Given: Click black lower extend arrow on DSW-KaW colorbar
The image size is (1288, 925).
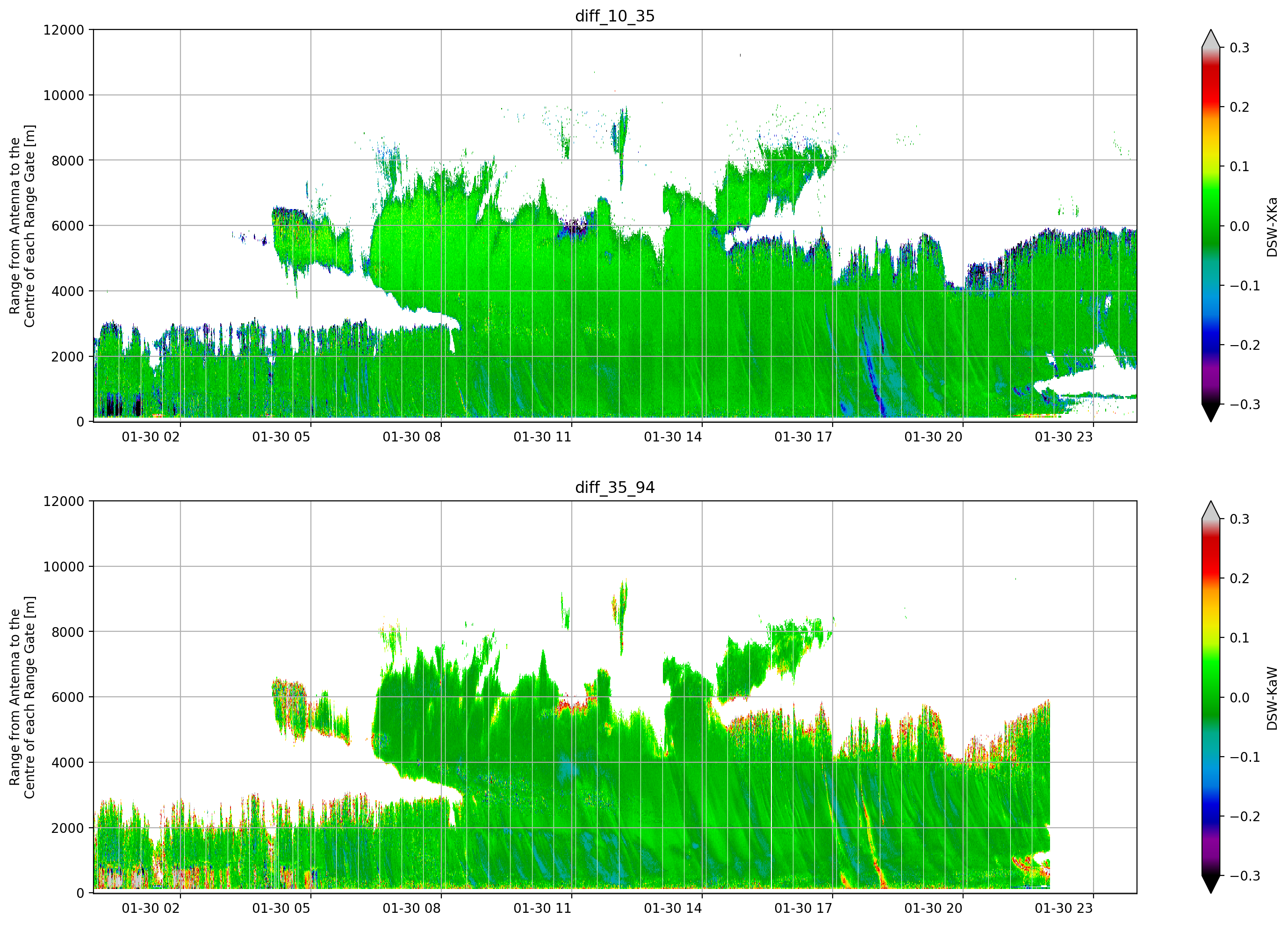Looking at the screenshot, I should (1211, 884).
